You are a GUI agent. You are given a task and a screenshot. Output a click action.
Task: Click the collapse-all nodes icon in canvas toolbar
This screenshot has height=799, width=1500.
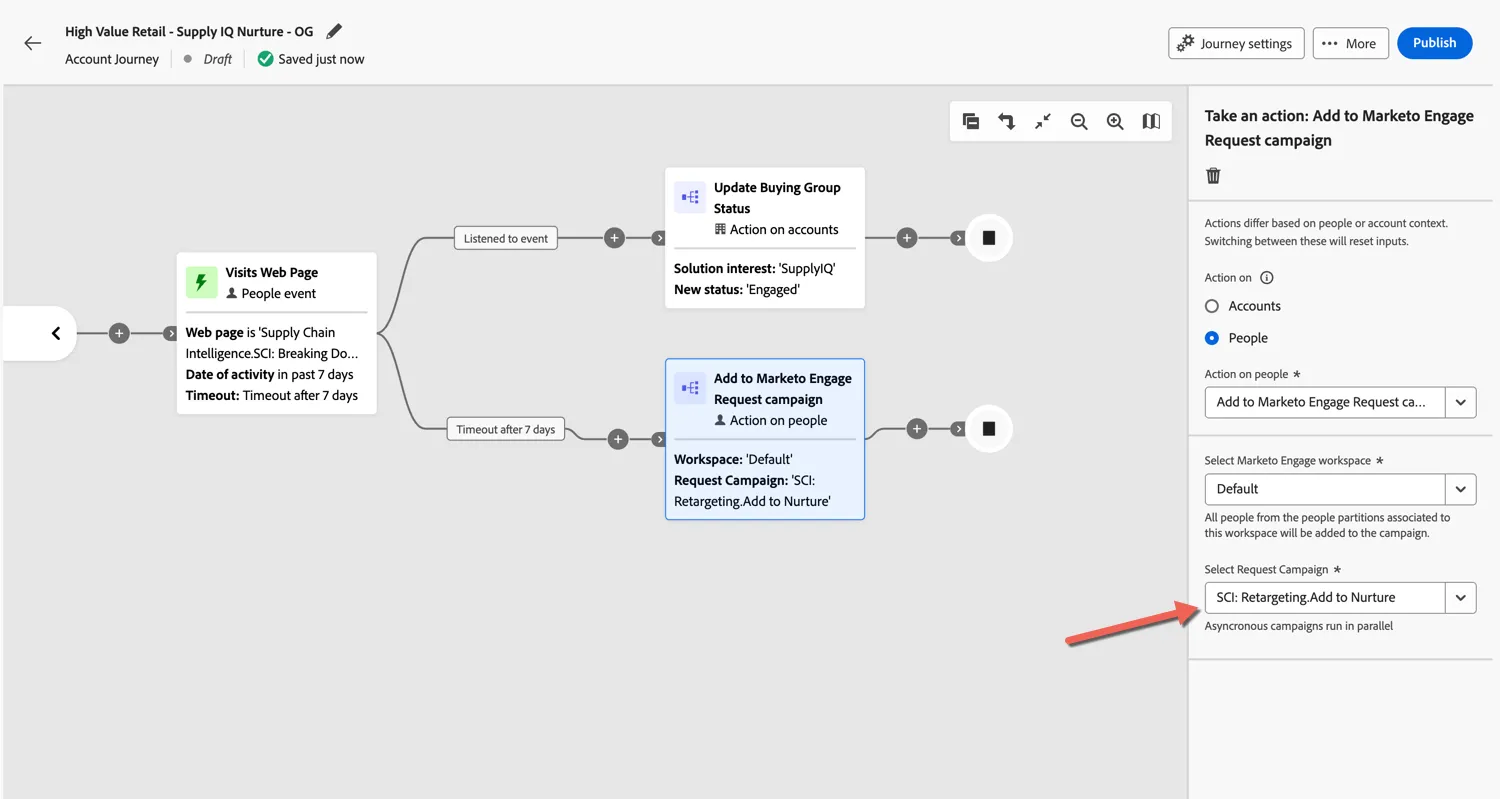[x=971, y=121]
